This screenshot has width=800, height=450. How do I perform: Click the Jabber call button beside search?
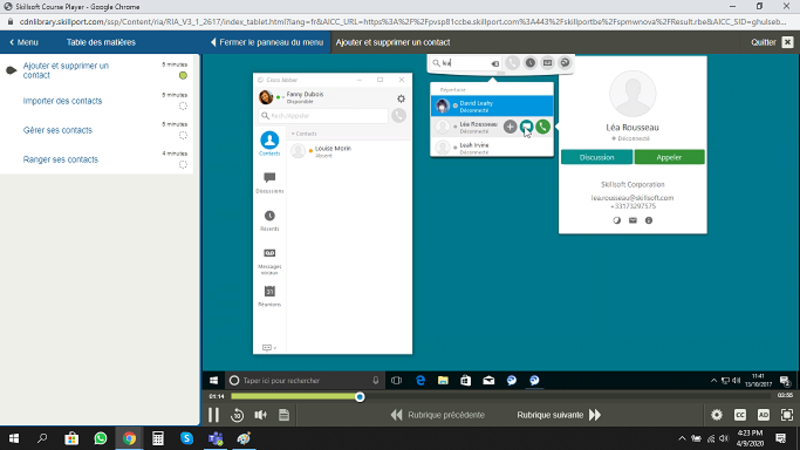click(398, 116)
